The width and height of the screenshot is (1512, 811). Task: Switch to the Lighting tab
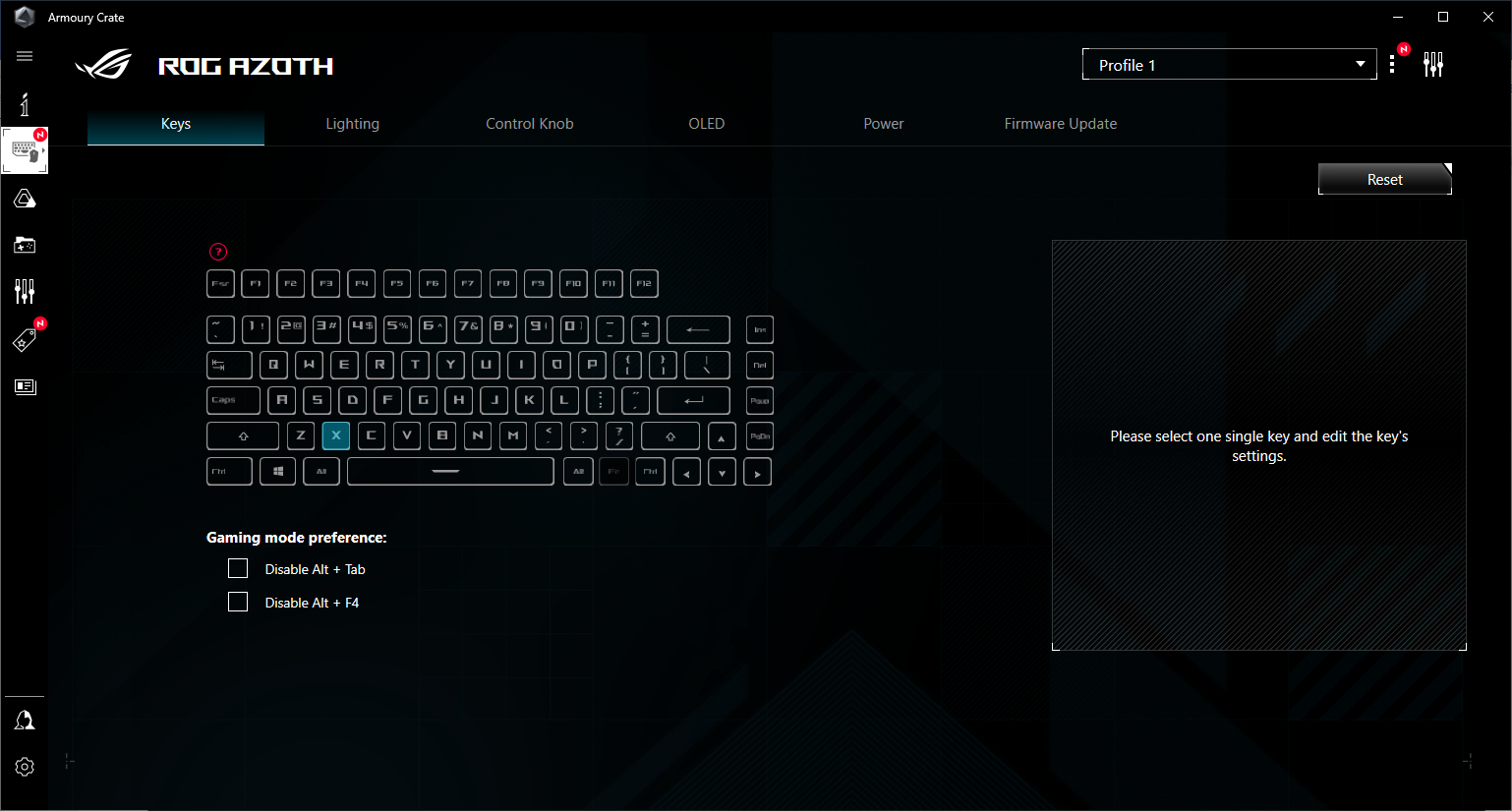(353, 124)
